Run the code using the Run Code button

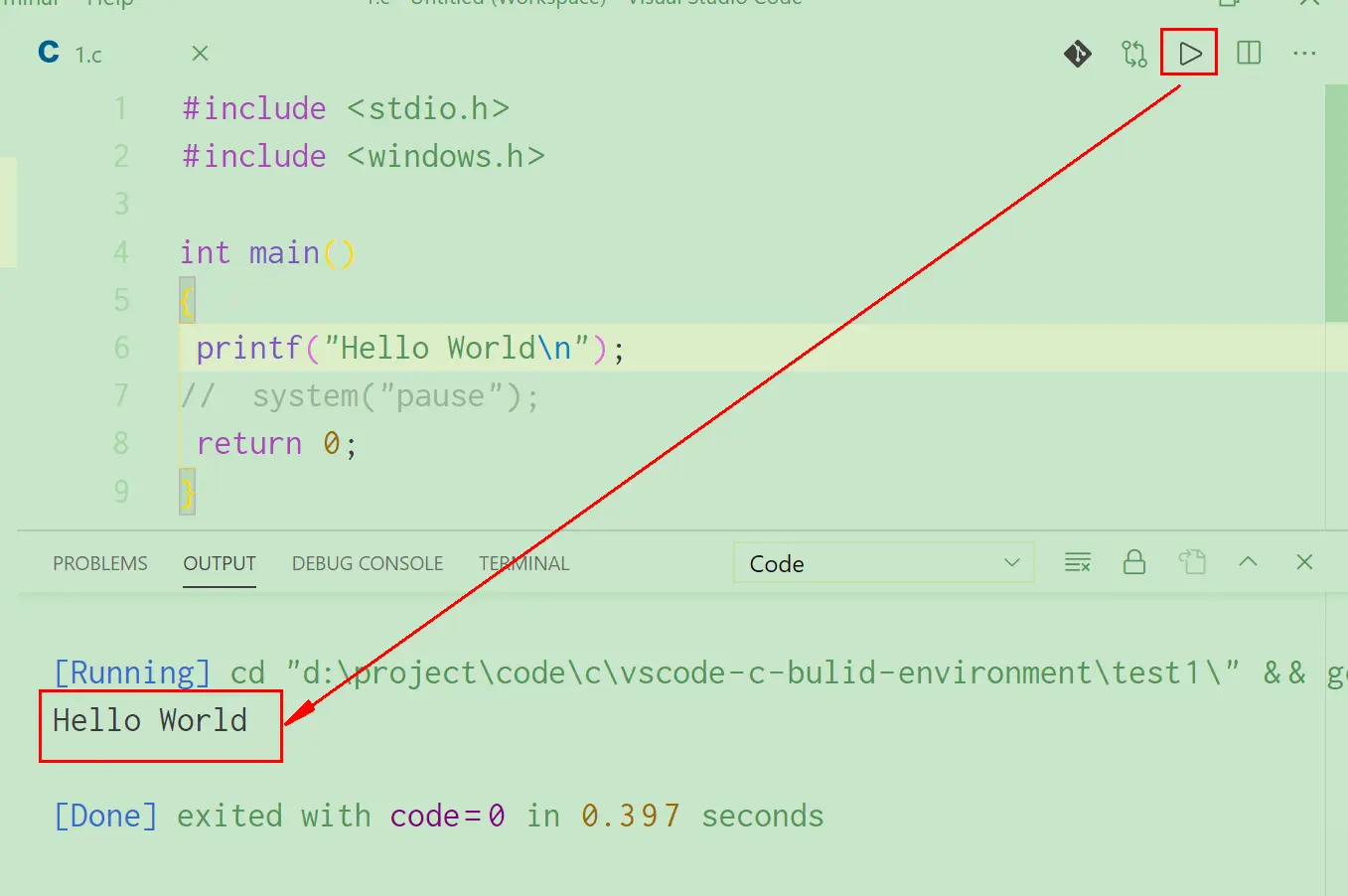point(1188,54)
